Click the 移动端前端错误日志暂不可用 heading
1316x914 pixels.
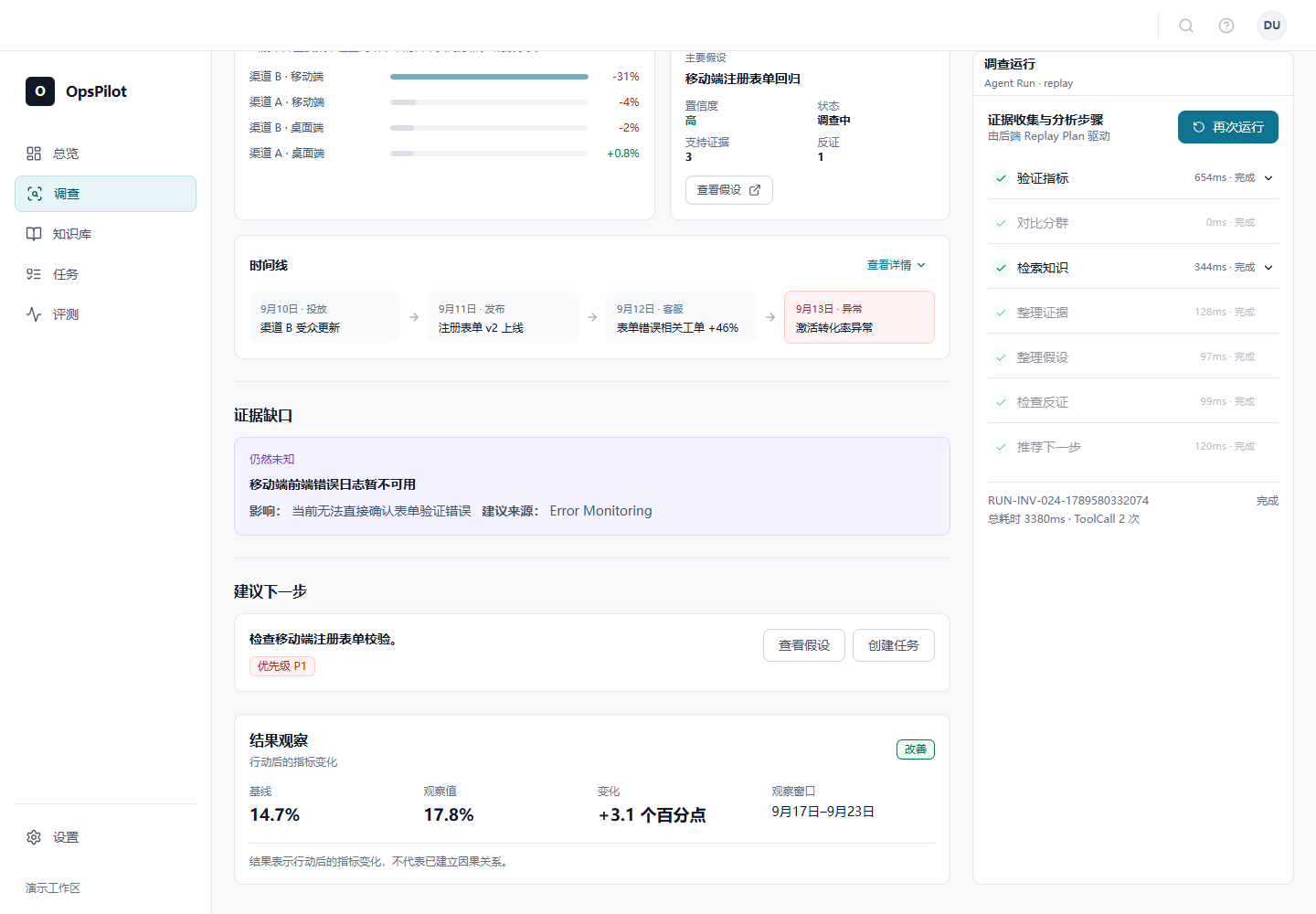pyautogui.click(x=333, y=484)
